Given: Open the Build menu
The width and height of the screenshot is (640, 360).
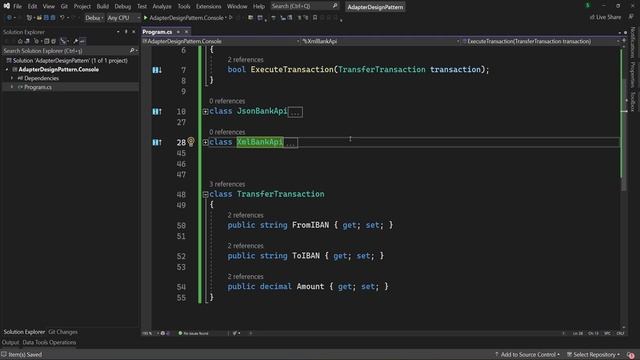Looking at the screenshot, I should point(102,6).
